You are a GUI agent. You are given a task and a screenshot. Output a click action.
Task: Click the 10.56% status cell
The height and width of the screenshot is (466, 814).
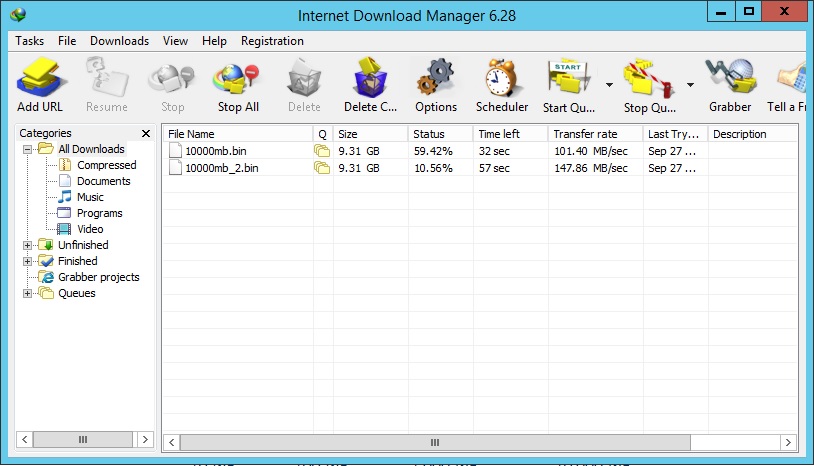pos(433,168)
